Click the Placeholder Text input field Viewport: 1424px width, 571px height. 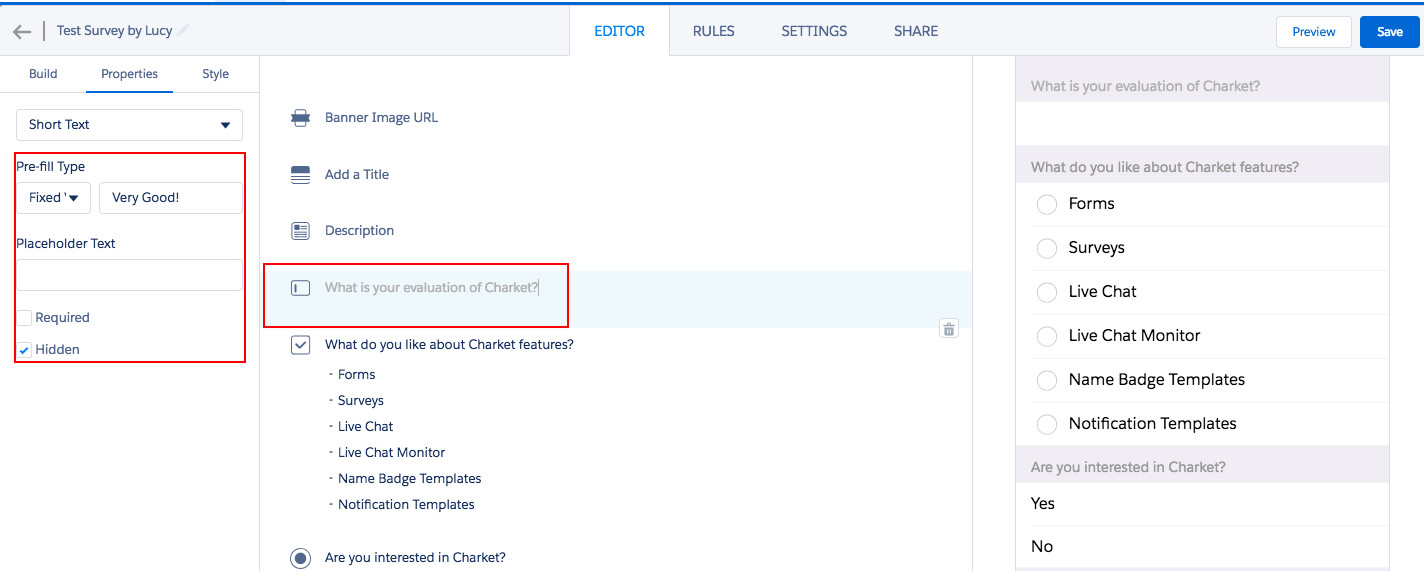129,275
